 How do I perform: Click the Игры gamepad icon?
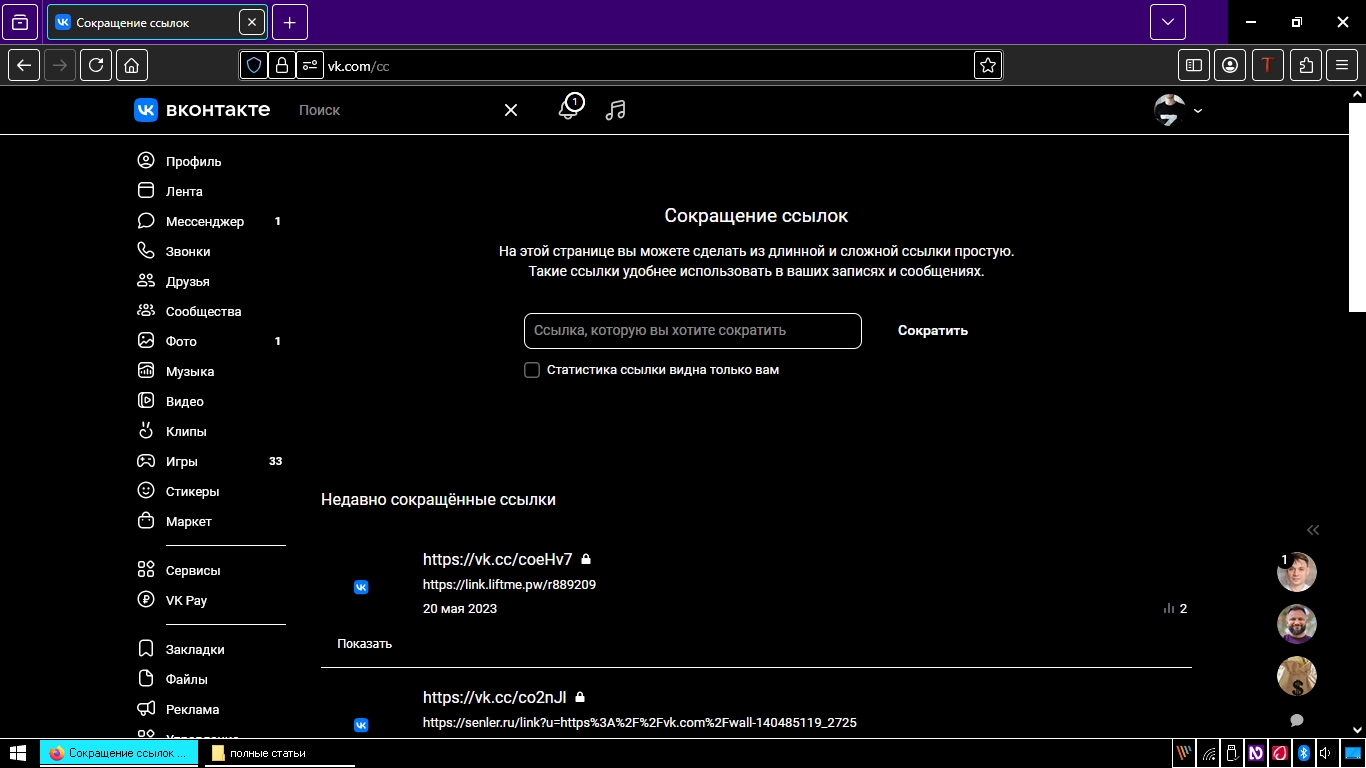coord(146,461)
